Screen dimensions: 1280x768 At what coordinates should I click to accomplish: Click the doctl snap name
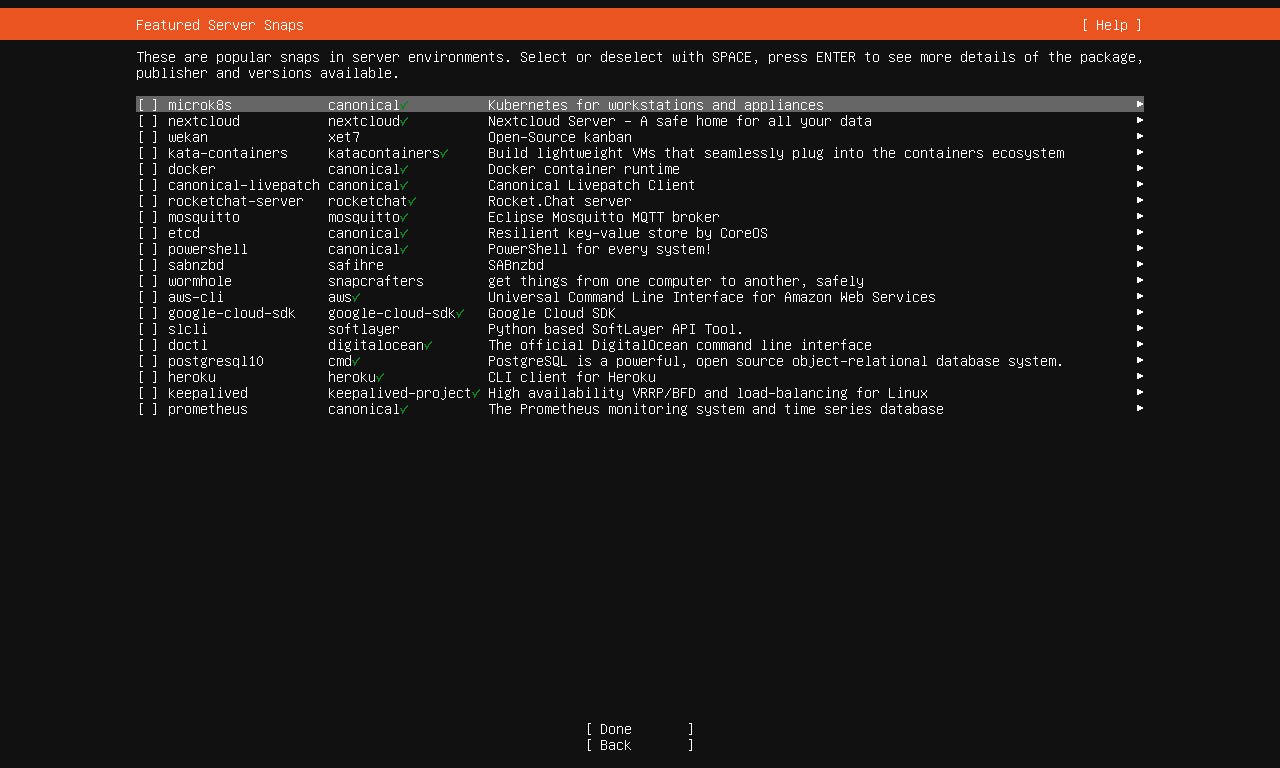point(188,345)
